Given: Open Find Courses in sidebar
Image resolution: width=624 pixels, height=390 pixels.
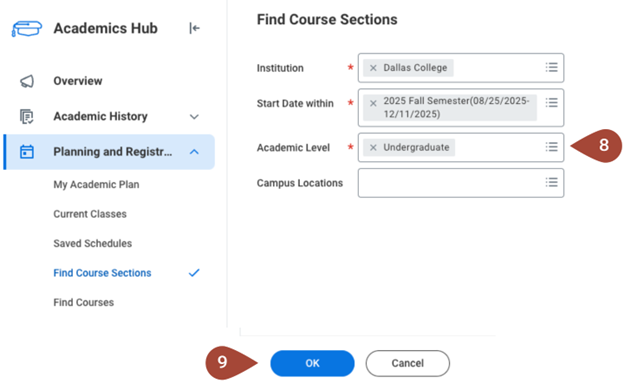Looking at the screenshot, I should click(84, 302).
